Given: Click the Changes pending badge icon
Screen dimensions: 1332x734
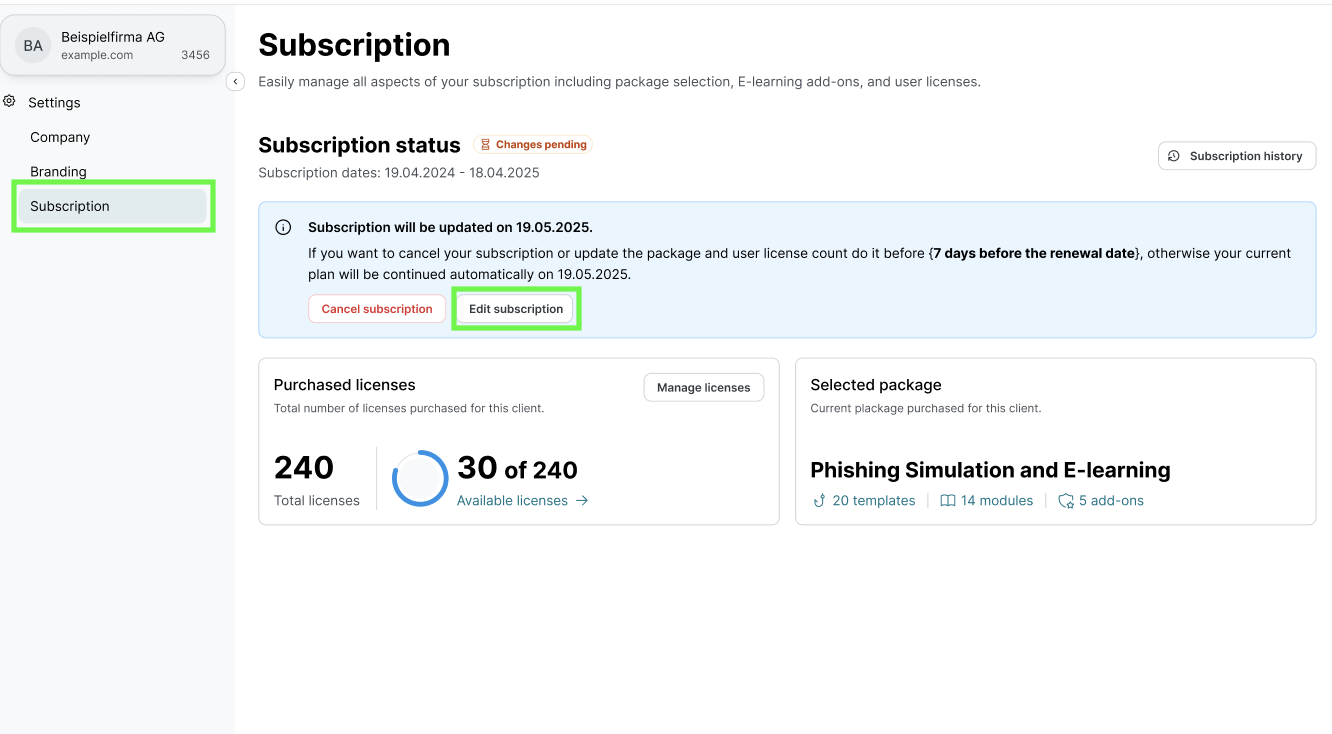Looking at the screenshot, I should coord(486,144).
